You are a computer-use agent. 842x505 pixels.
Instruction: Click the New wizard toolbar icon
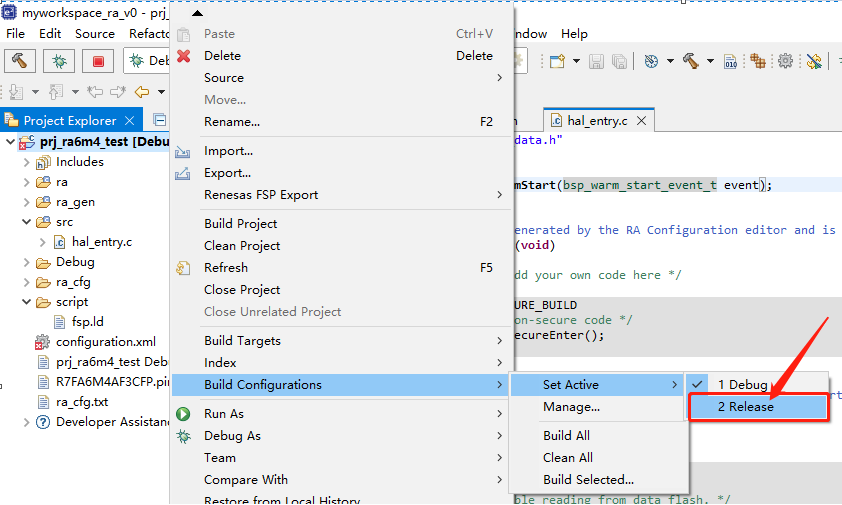[557, 61]
